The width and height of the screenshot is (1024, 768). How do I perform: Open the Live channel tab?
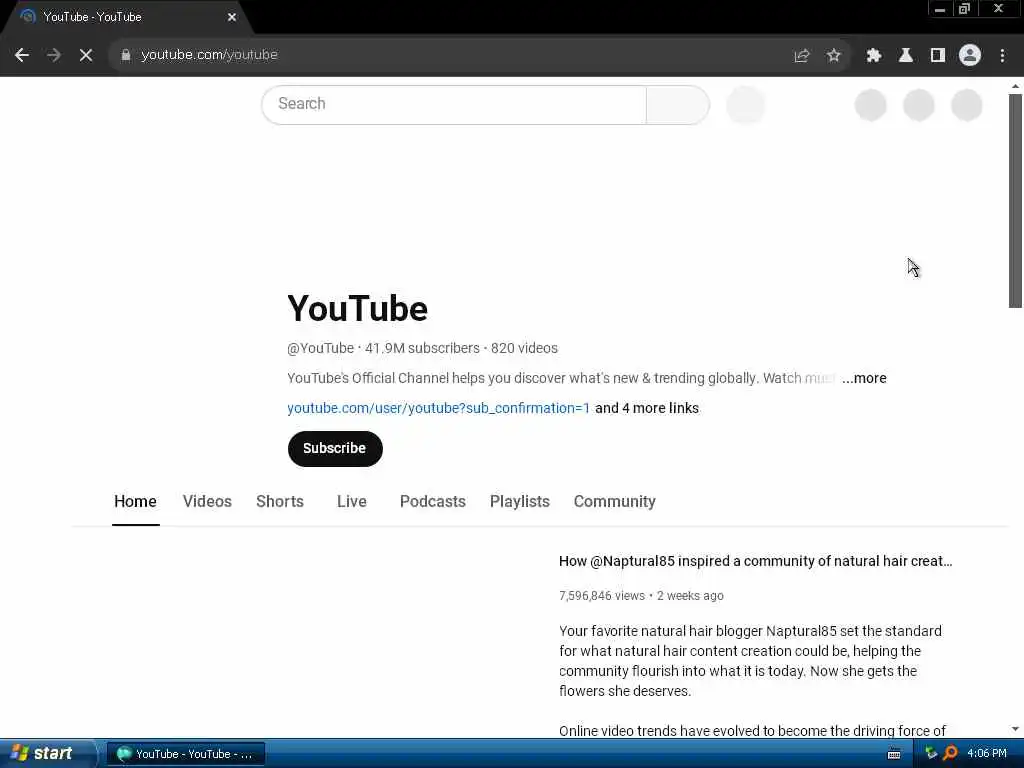[351, 502]
